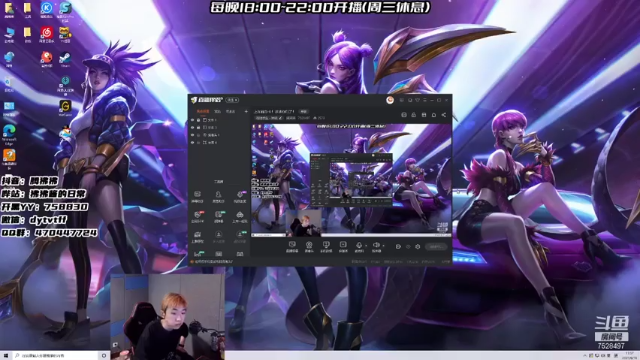640x360 pixels.
Task: Open NetEase Cloud Music desktop icon
Action: [x=47, y=35]
